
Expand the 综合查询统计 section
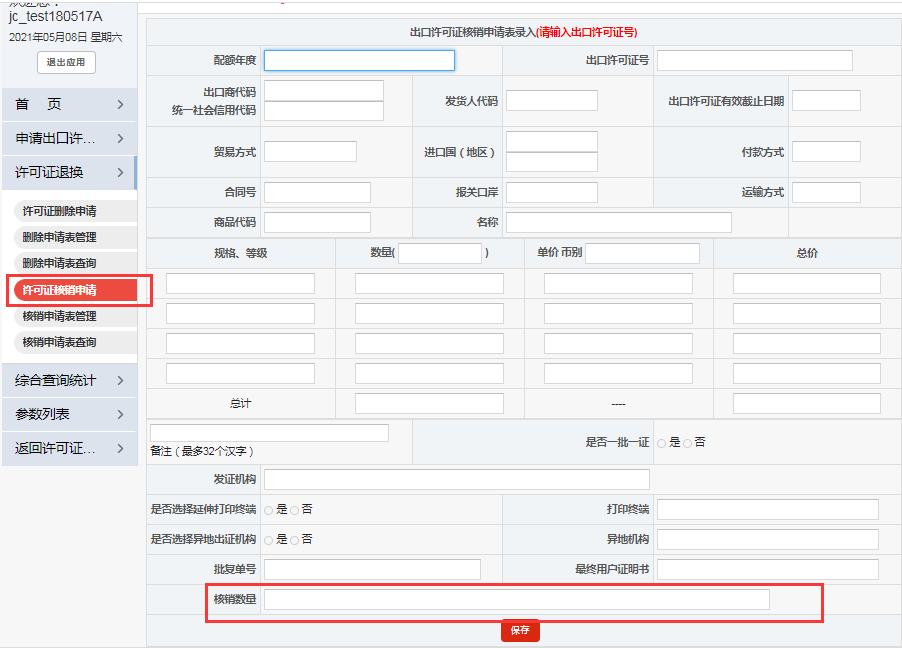click(60, 379)
